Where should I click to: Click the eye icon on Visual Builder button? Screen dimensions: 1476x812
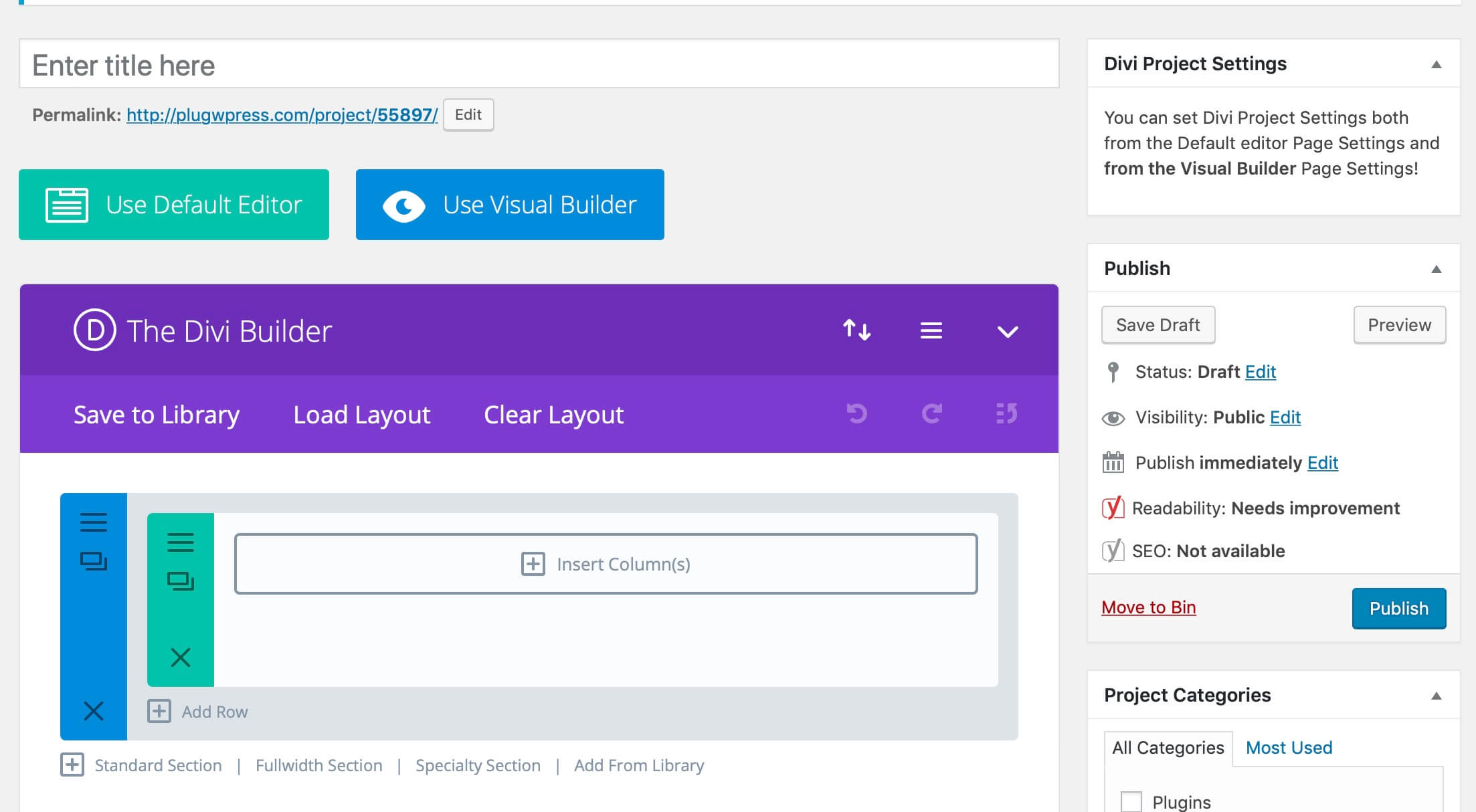click(x=404, y=206)
